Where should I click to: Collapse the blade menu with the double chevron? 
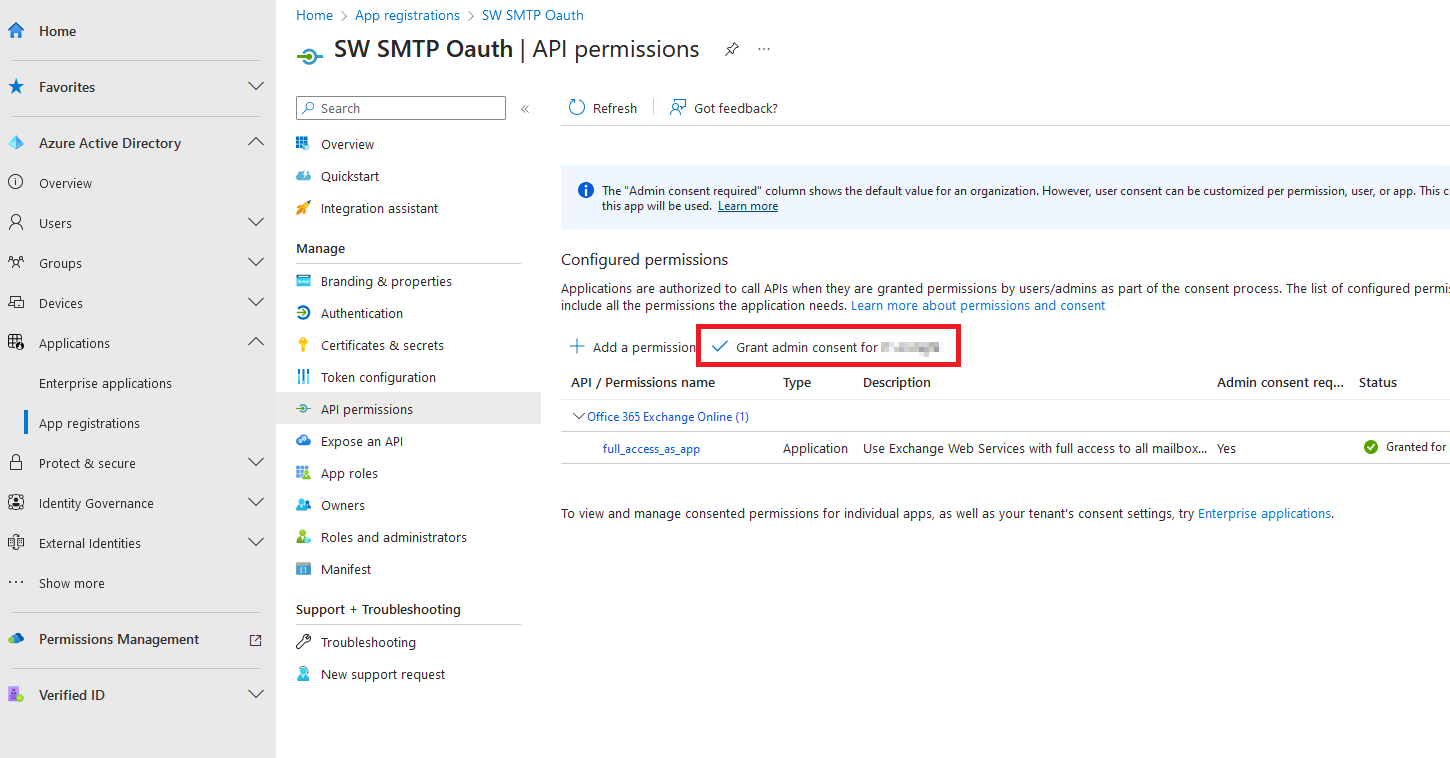click(x=524, y=108)
